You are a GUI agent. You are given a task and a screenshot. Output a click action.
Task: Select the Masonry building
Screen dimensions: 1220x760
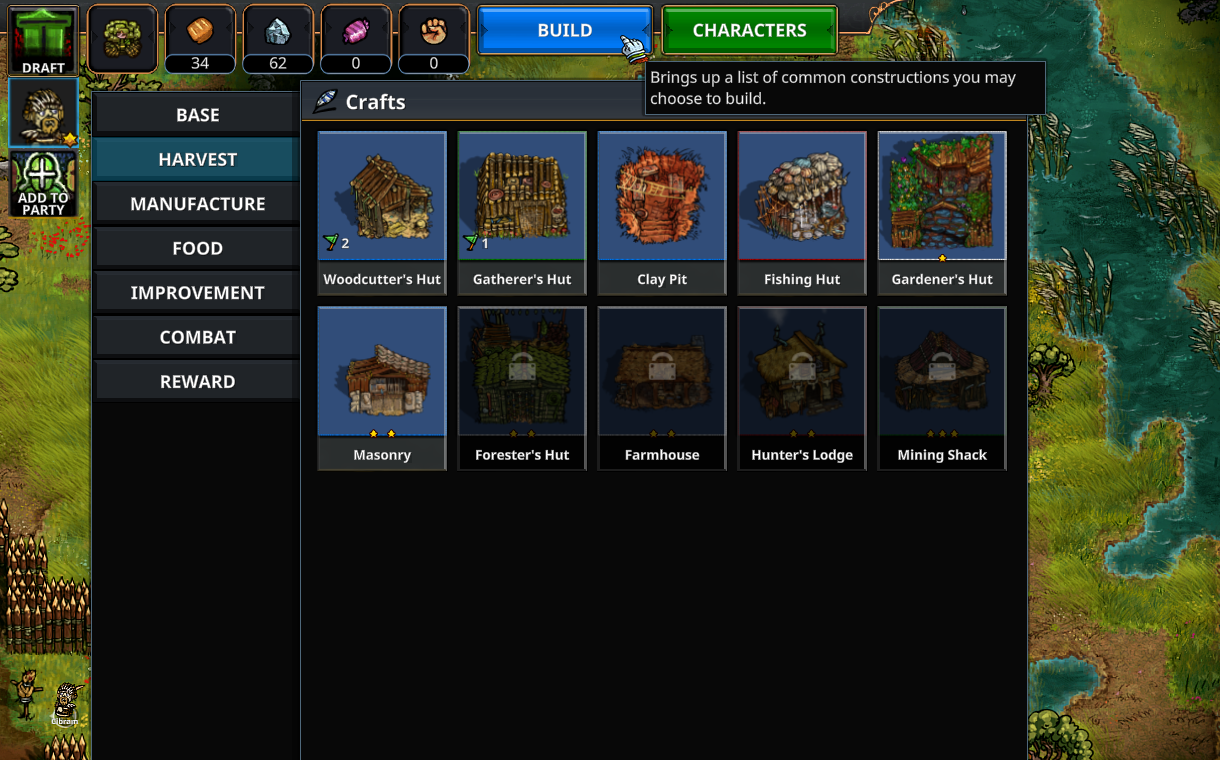pyautogui.click(x=382, y=388)
